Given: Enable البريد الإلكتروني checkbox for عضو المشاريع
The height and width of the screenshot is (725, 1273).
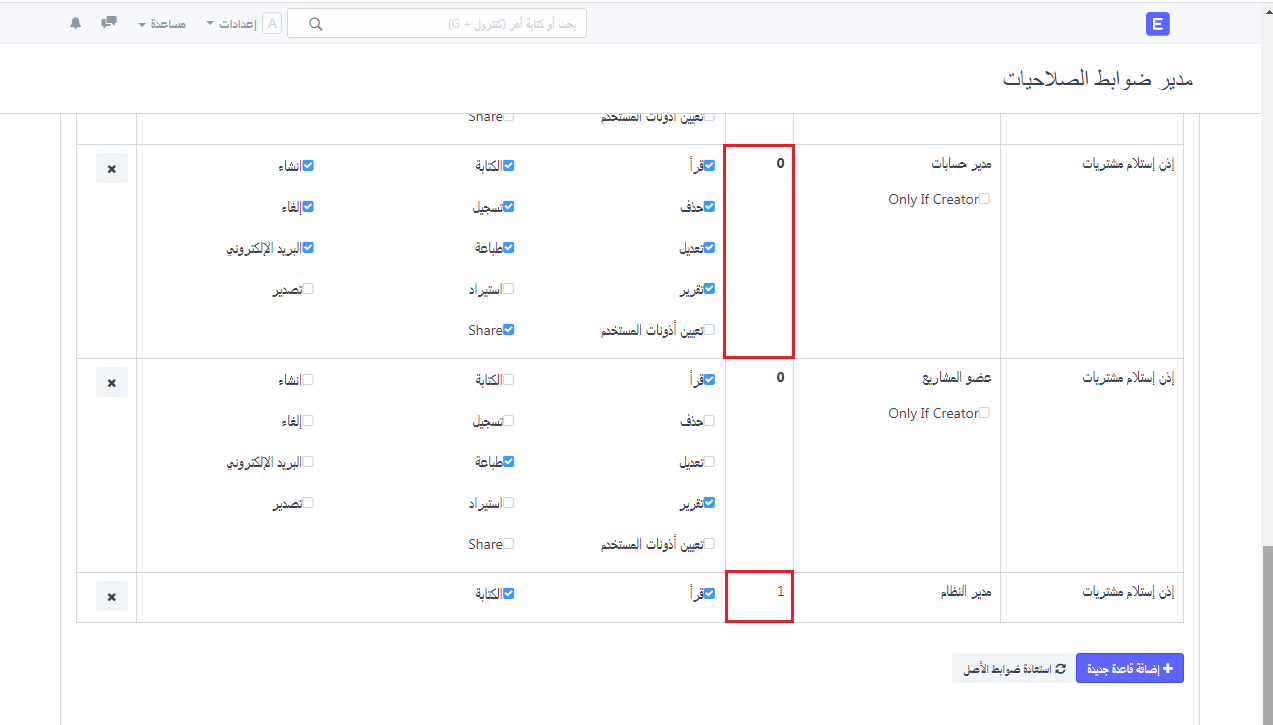Looking at the screenshot, I should [x=308, y=462].
